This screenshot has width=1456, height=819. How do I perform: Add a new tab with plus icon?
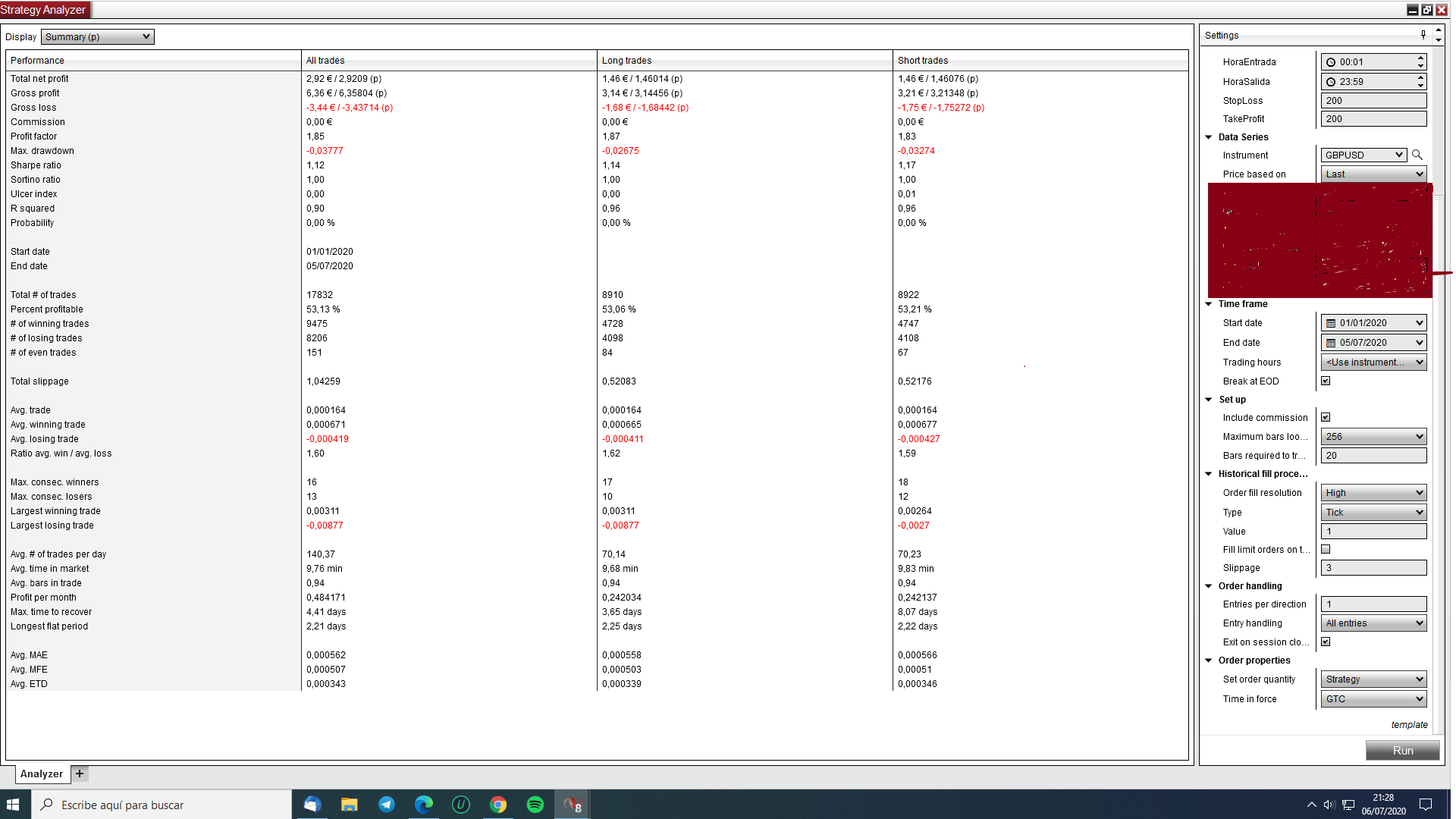pos(80,773)
